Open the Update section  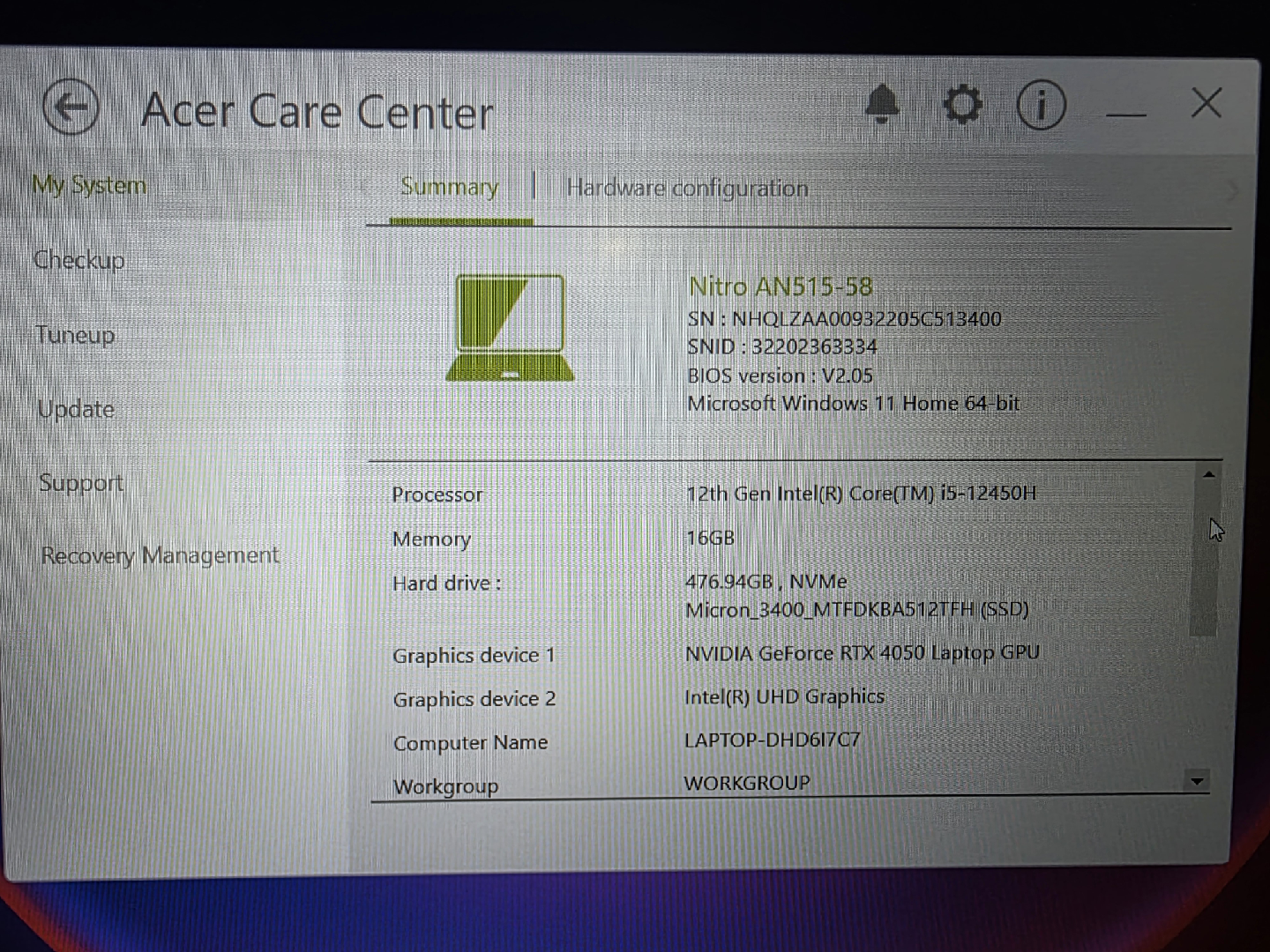[x=76, y=409]
